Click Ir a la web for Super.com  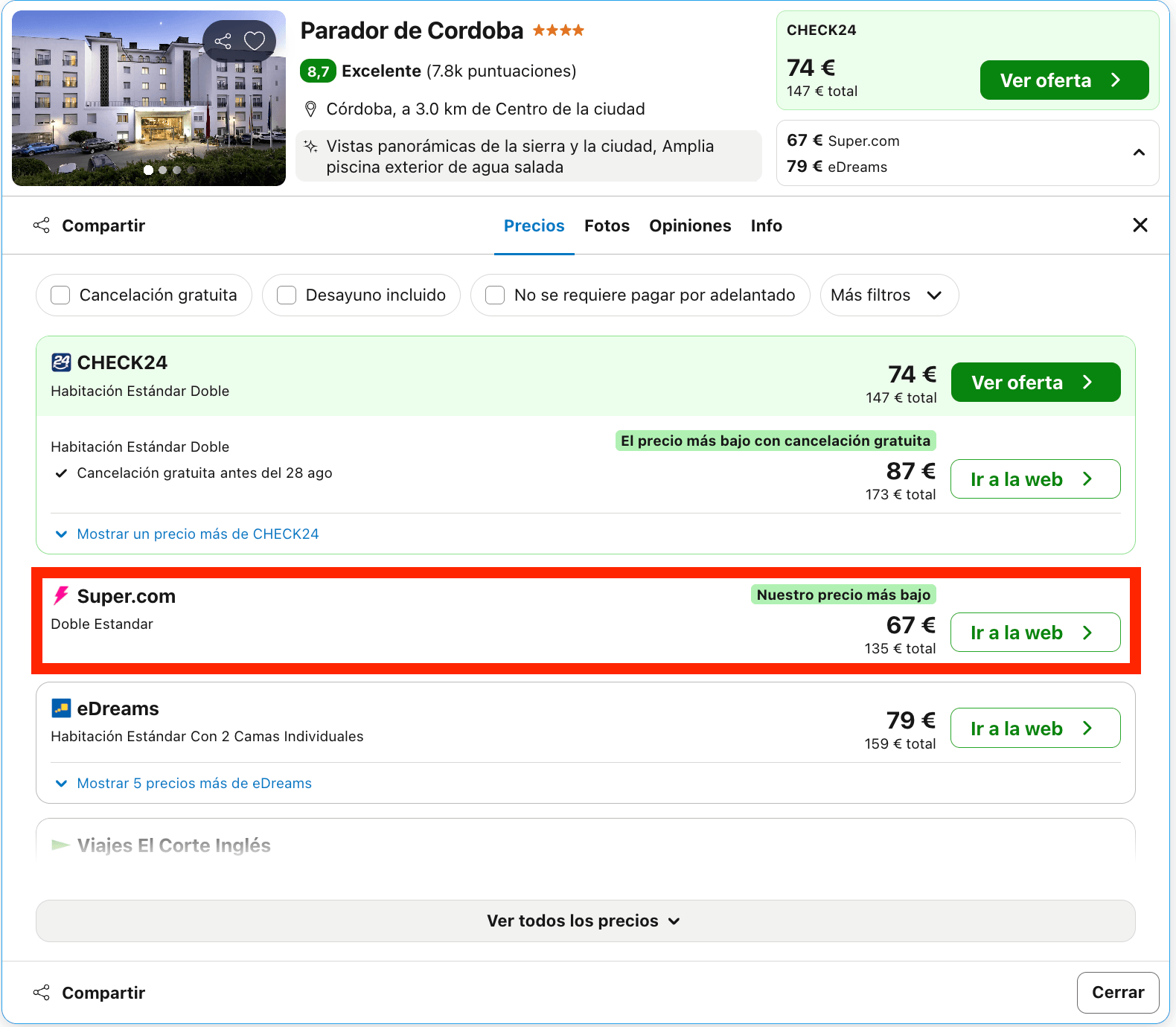tap(1035, 632)
